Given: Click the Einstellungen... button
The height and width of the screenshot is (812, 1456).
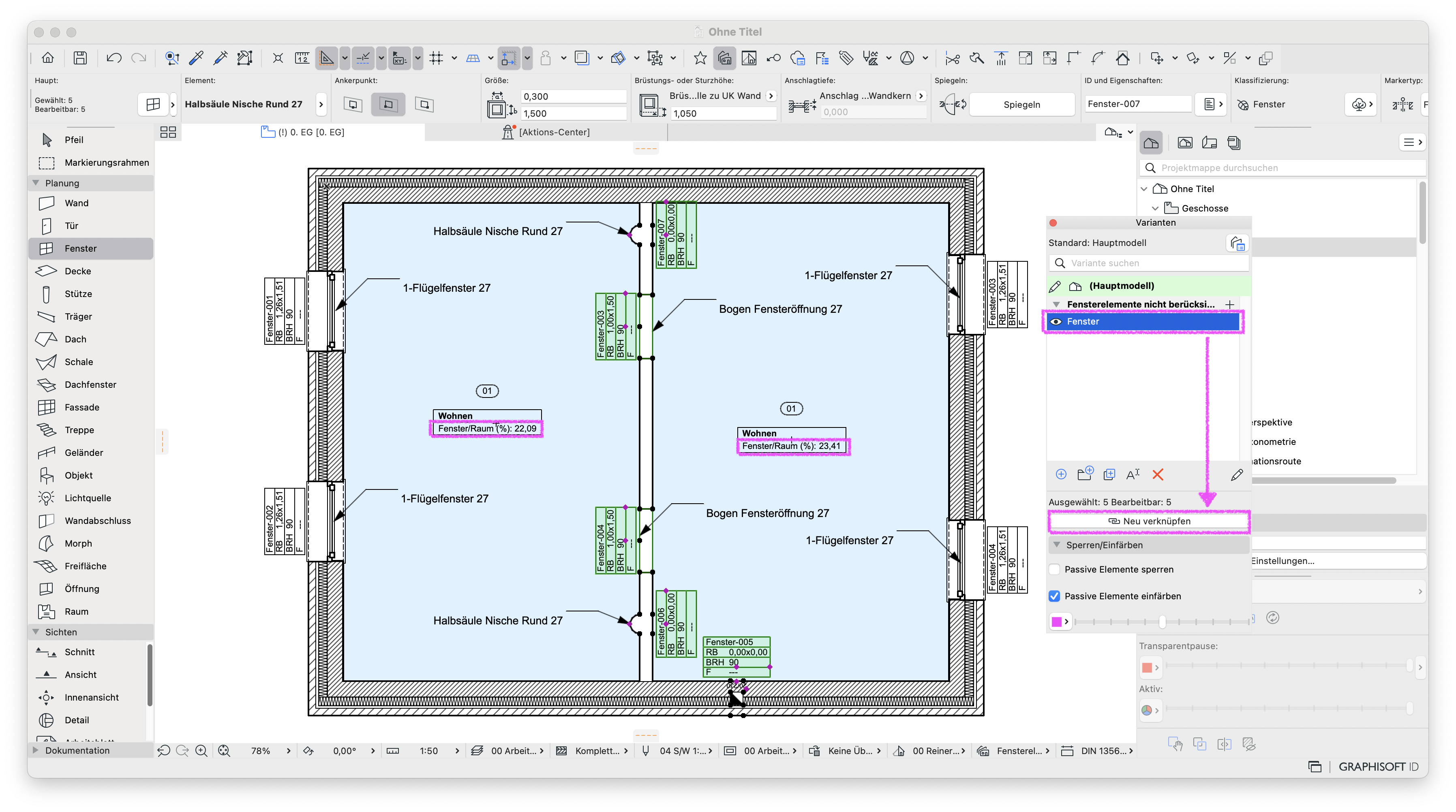Looking at the screenshot, I should tap(1339, 560).
